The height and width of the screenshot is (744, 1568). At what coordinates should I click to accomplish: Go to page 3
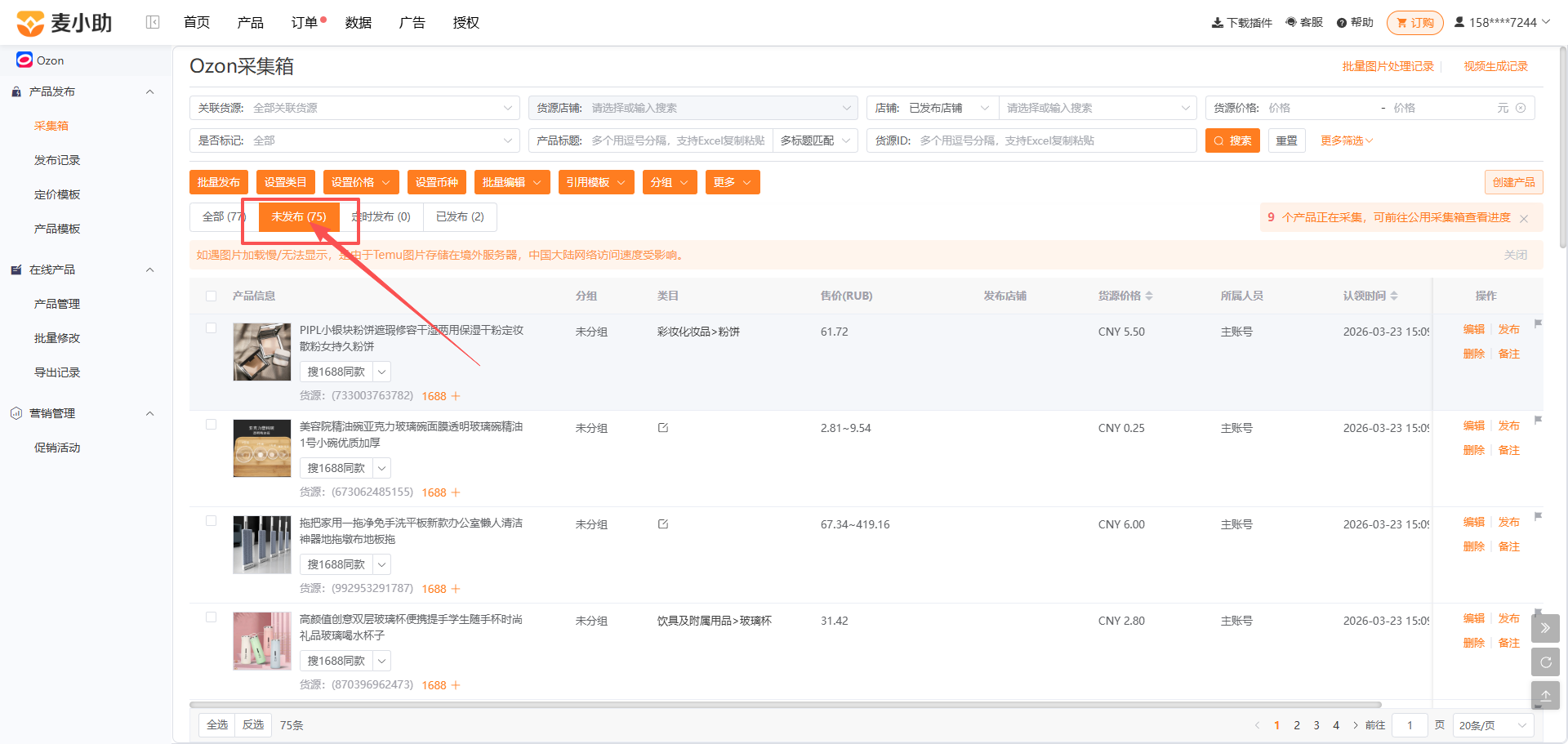tap(1316, 725)
